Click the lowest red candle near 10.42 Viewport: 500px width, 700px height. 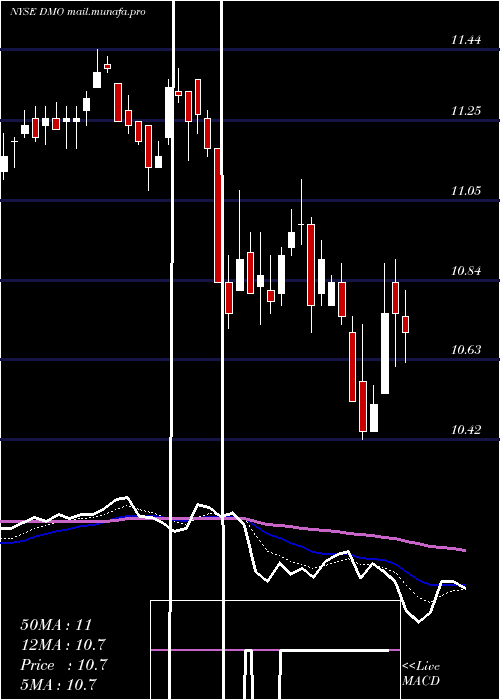[x=363, y=406]
